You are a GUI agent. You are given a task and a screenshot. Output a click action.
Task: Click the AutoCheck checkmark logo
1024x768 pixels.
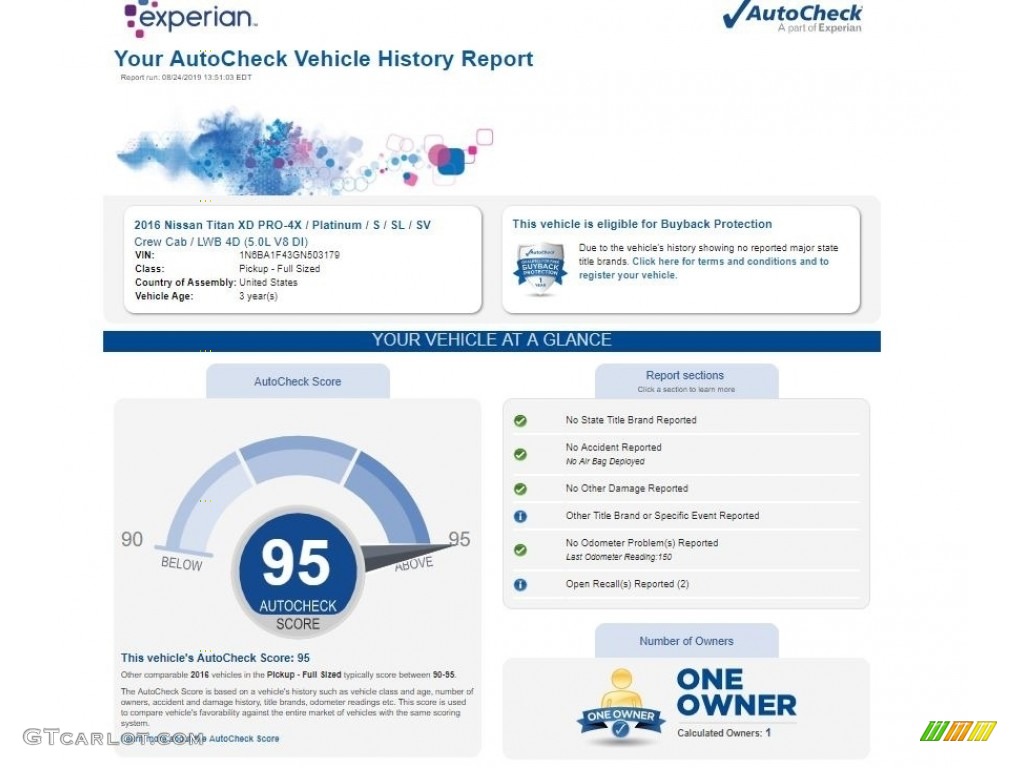click(x=791, y=17)
